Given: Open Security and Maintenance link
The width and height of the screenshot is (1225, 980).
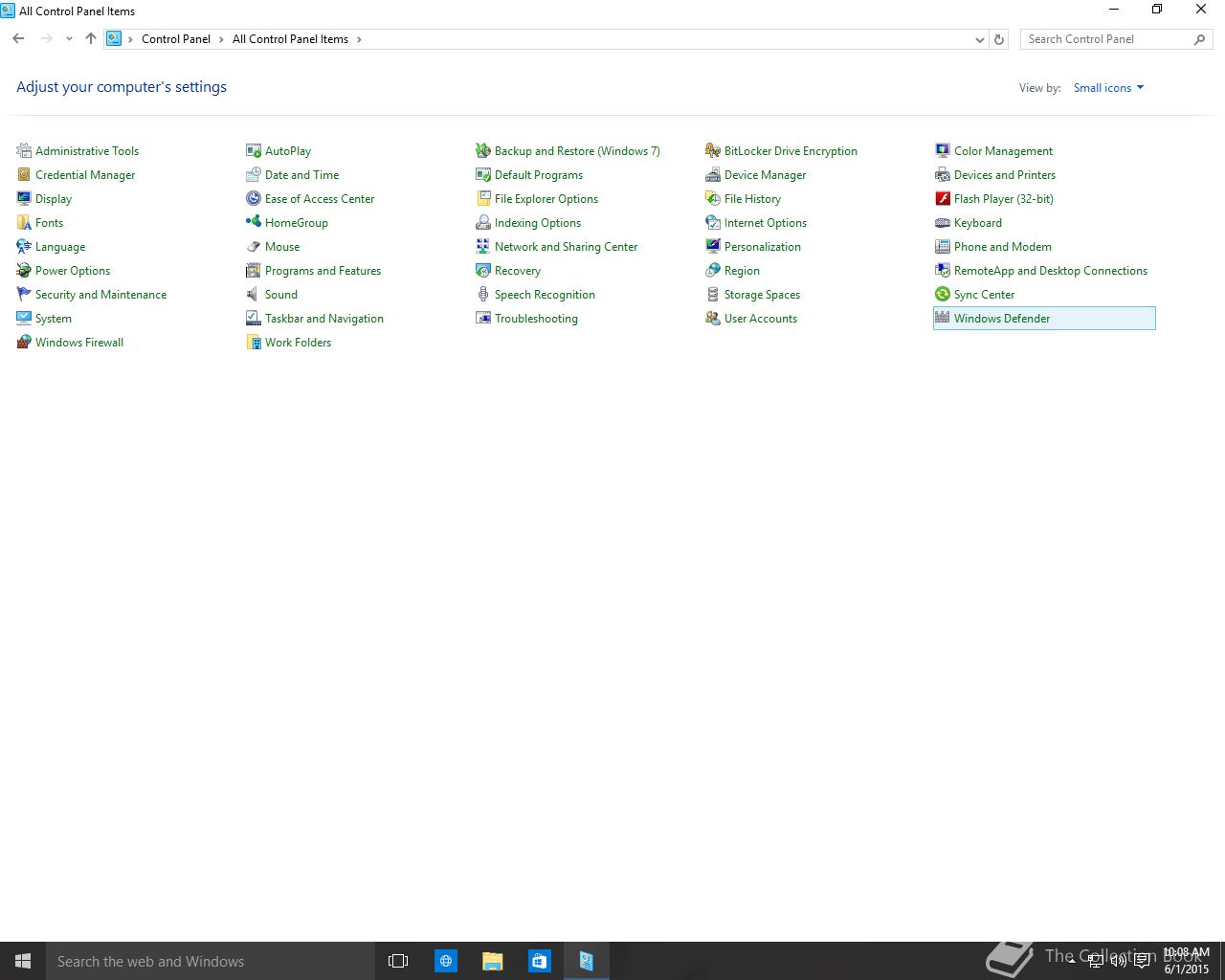Looking at the screenshot, I should (x=100, y=295).
